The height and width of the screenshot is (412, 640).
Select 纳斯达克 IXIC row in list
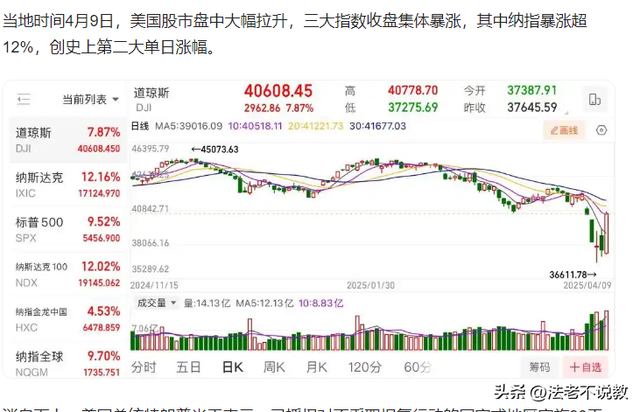[x=68, y=185]
